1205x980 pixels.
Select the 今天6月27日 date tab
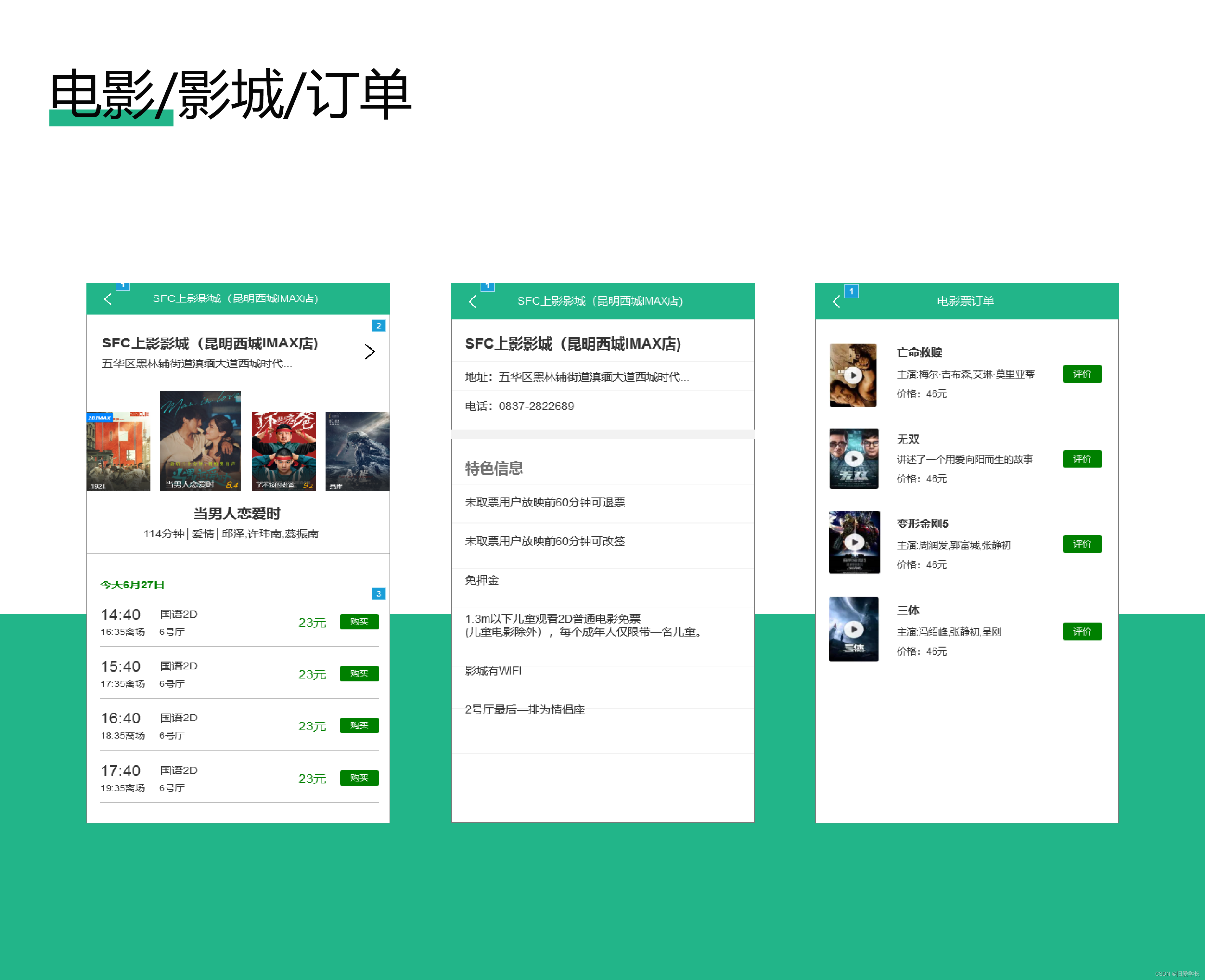tap(132, 585)
